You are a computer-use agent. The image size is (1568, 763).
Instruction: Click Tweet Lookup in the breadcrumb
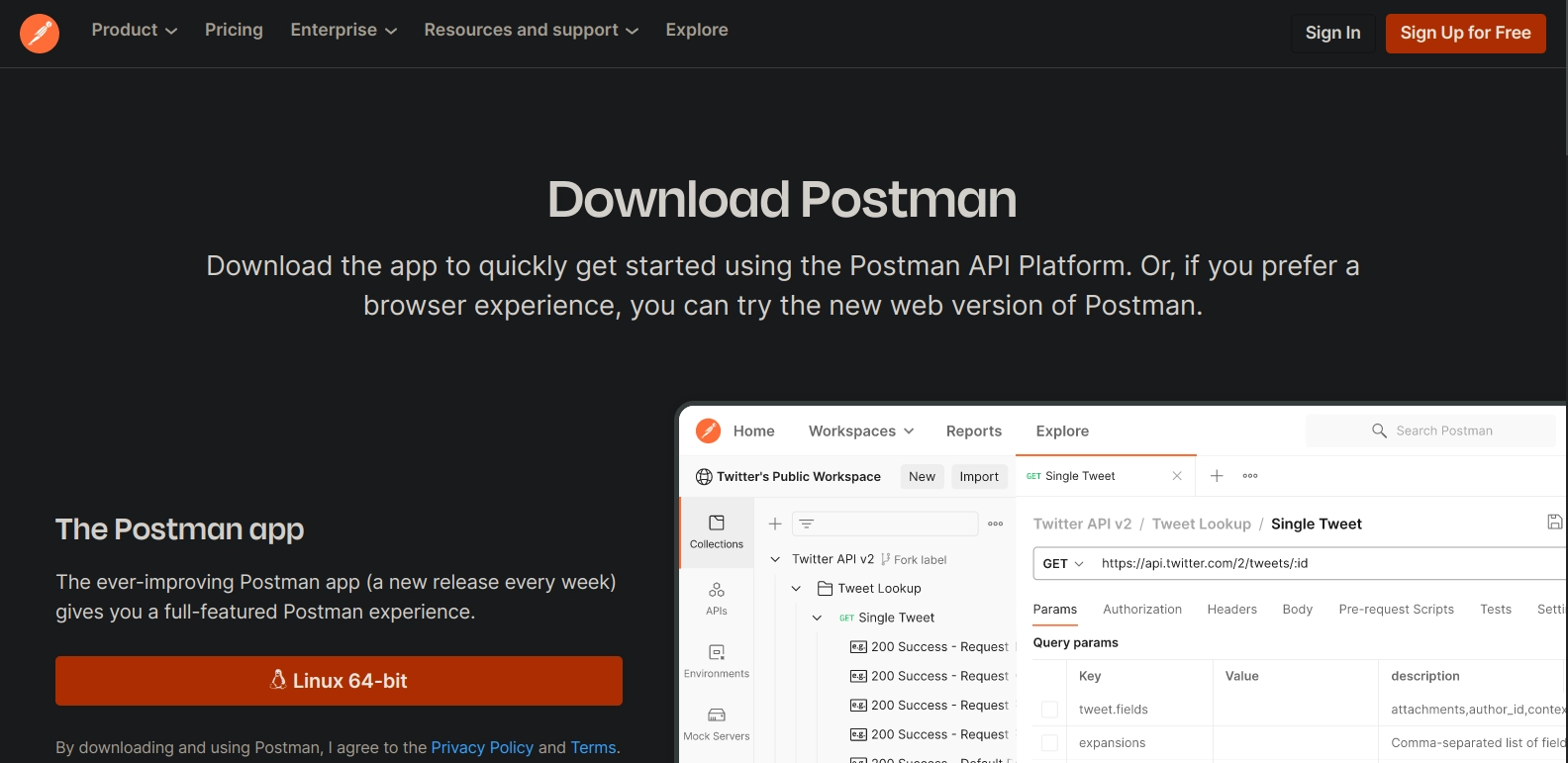coord(1202,524)
